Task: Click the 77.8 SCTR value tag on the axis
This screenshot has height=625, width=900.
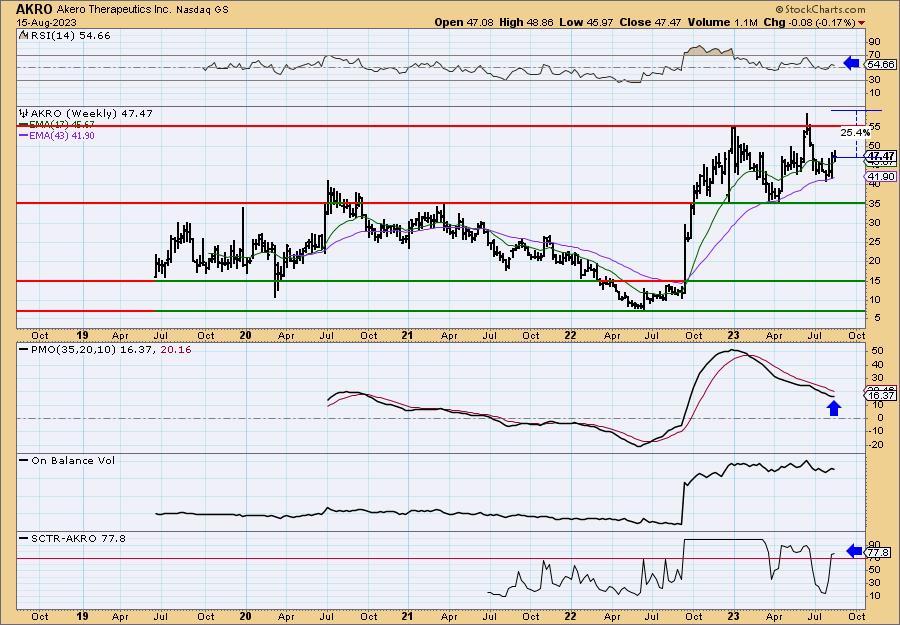Action: [x=879, y=553]
